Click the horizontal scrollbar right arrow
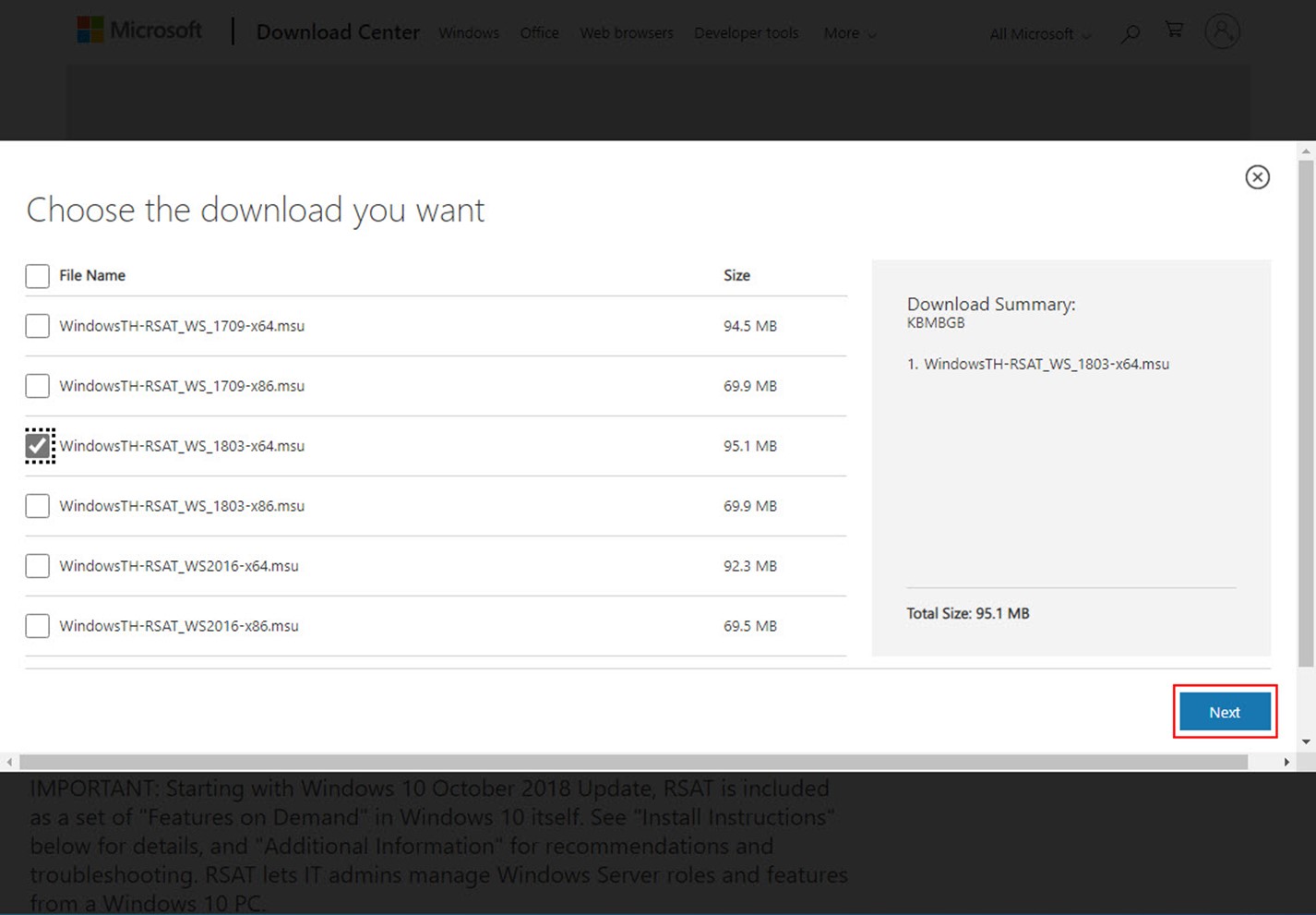 click(1286, 763)
